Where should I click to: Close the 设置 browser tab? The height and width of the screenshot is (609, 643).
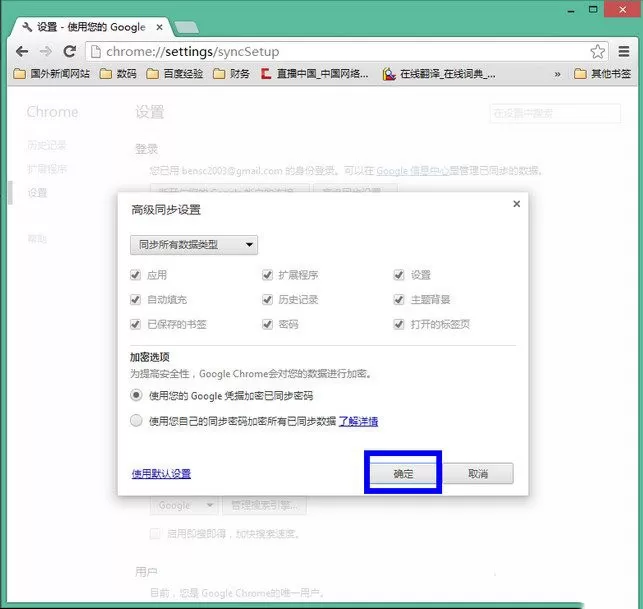point(160,27)
